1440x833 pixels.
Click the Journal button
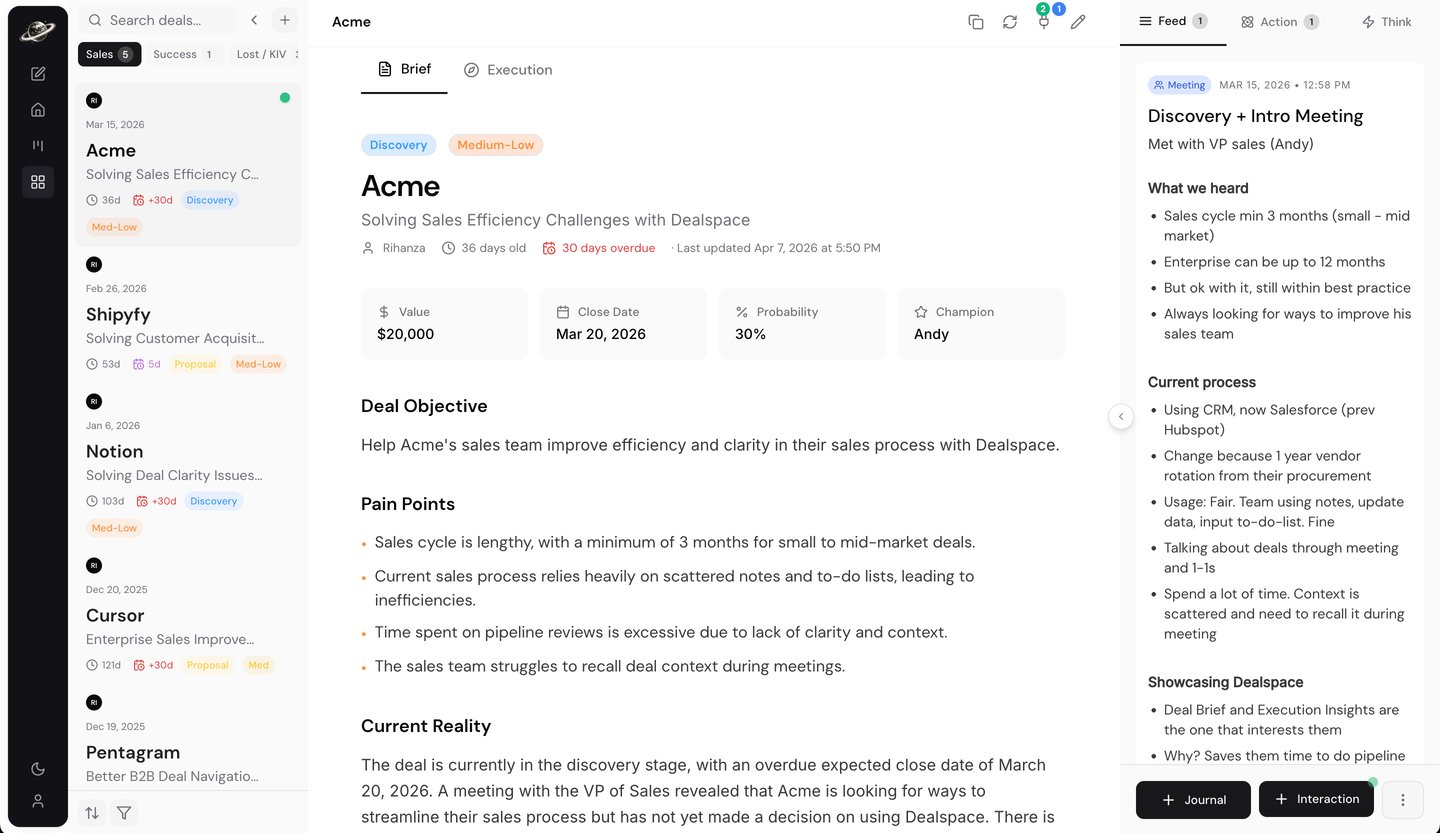click(1193, 800)
